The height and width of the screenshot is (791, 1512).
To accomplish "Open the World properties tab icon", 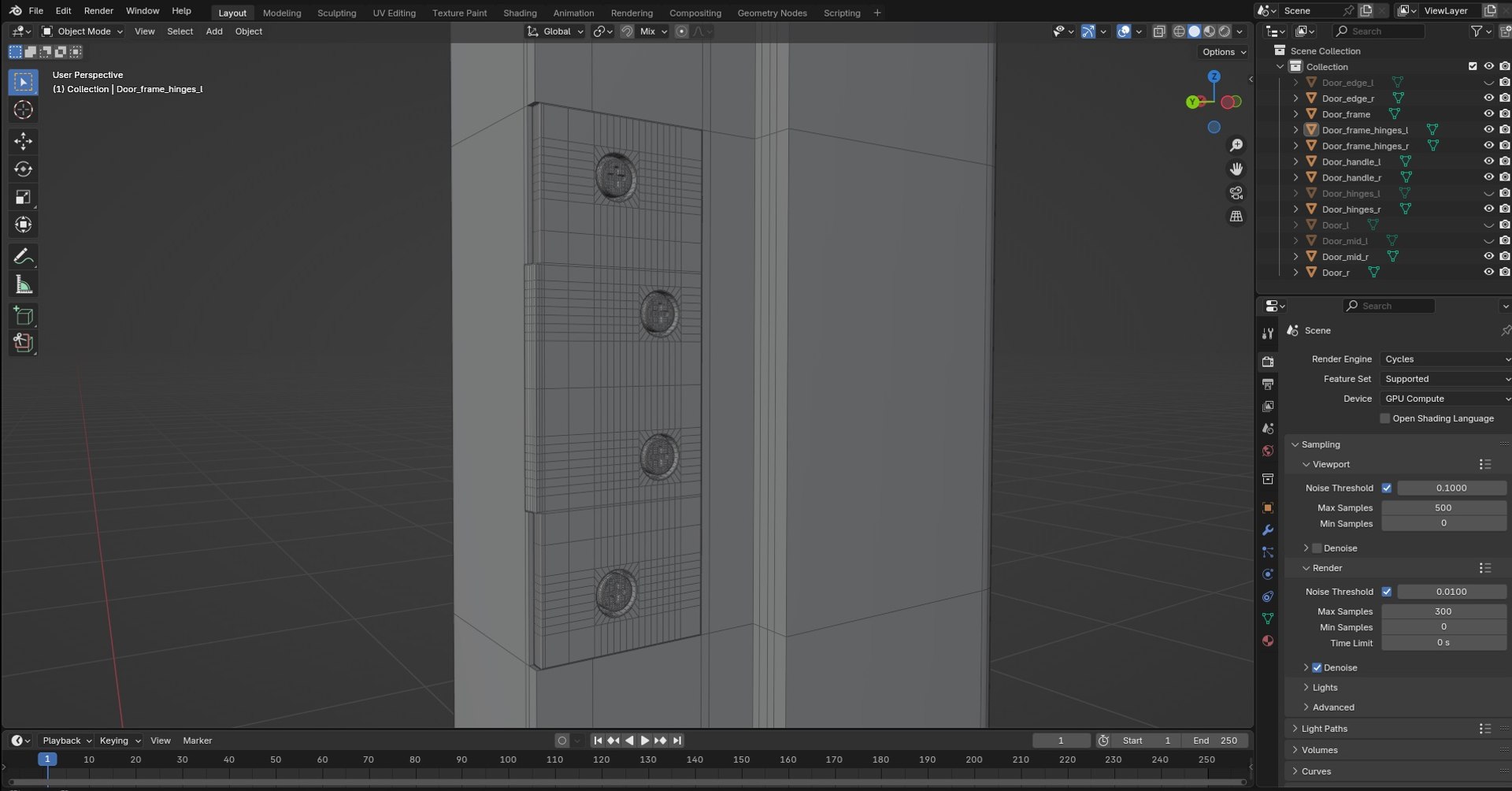I will coord(1268,451).
